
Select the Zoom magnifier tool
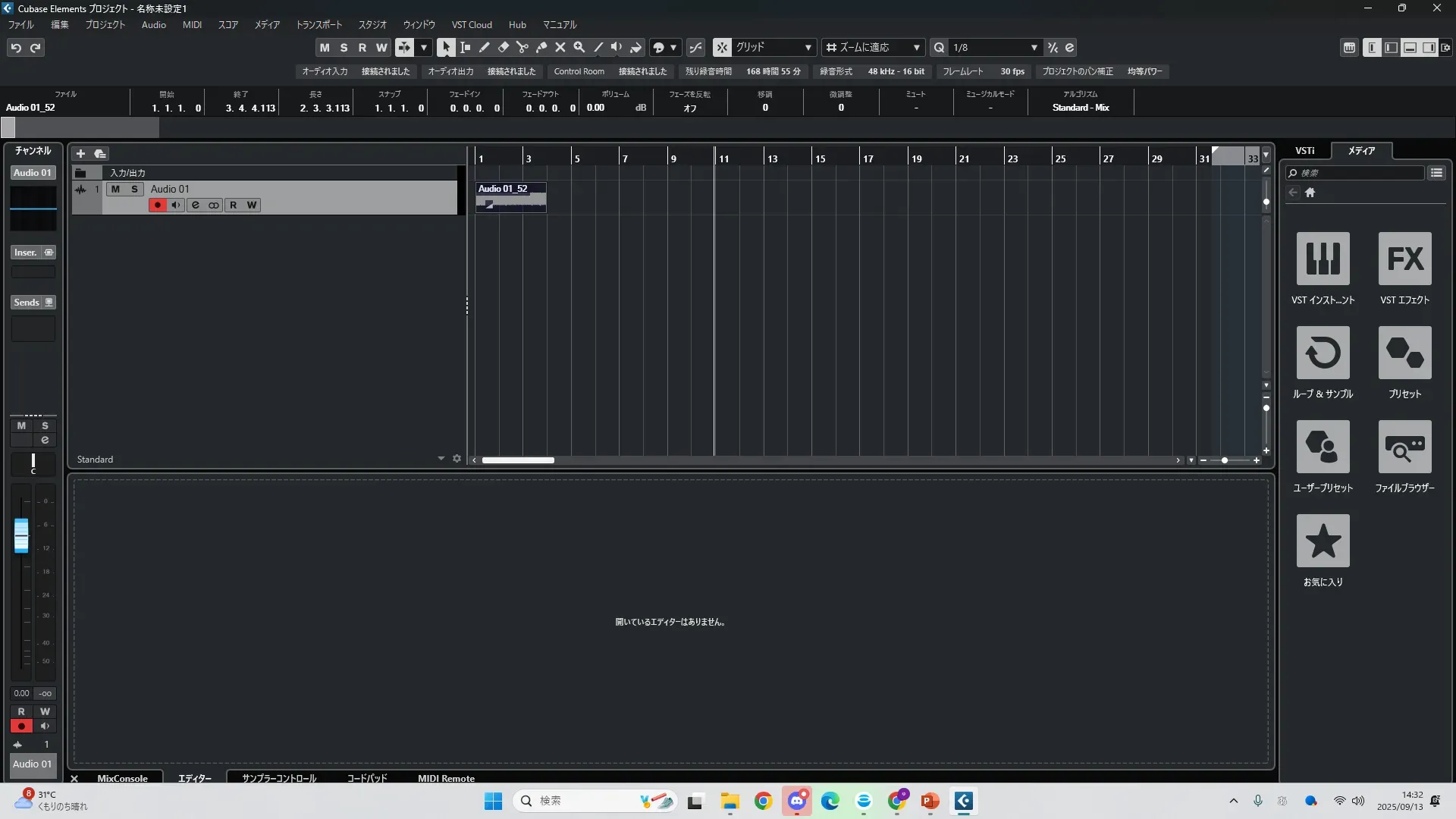[579, 47]
